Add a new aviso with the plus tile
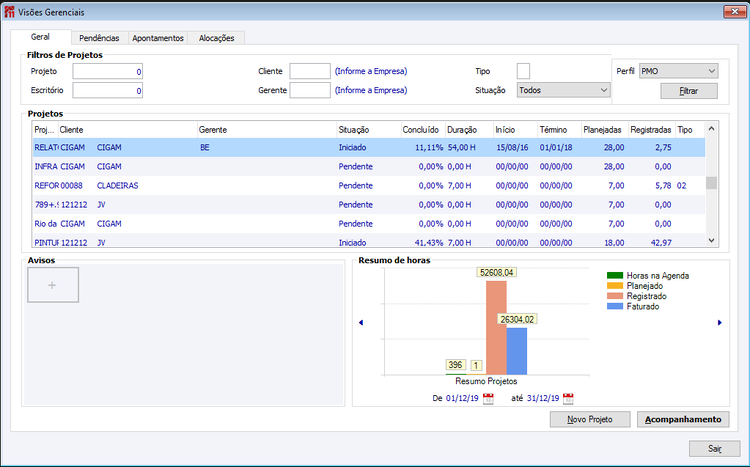The height and width of the screenshot is (467, 750). [53, 285]
